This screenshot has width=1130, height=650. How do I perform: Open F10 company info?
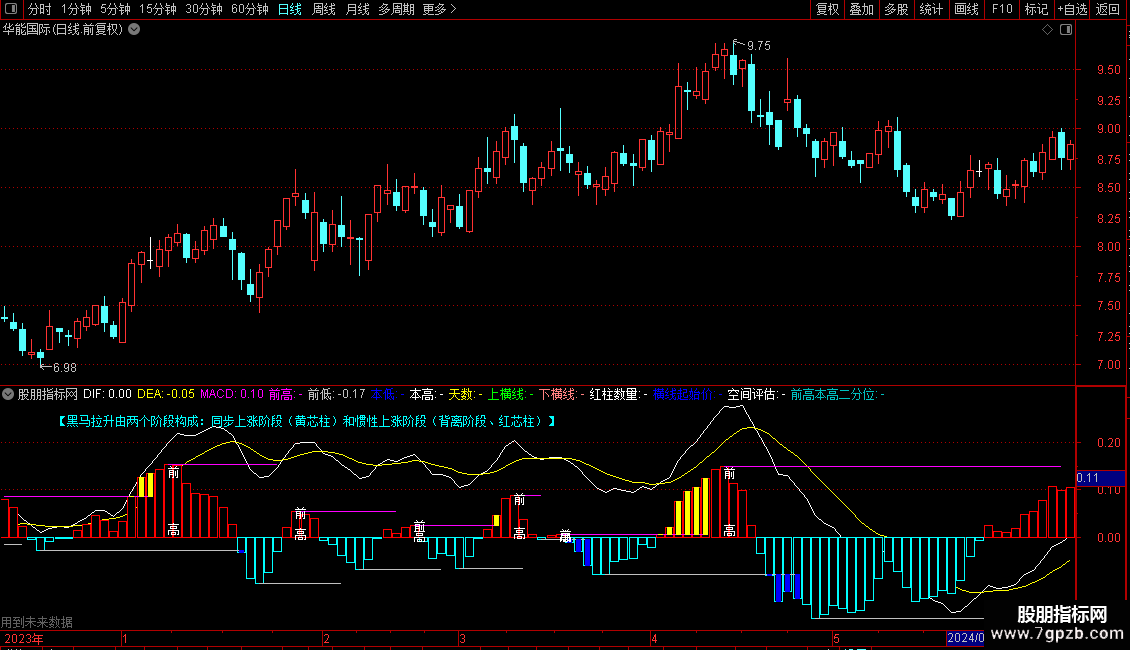(x=1002, y=9)
